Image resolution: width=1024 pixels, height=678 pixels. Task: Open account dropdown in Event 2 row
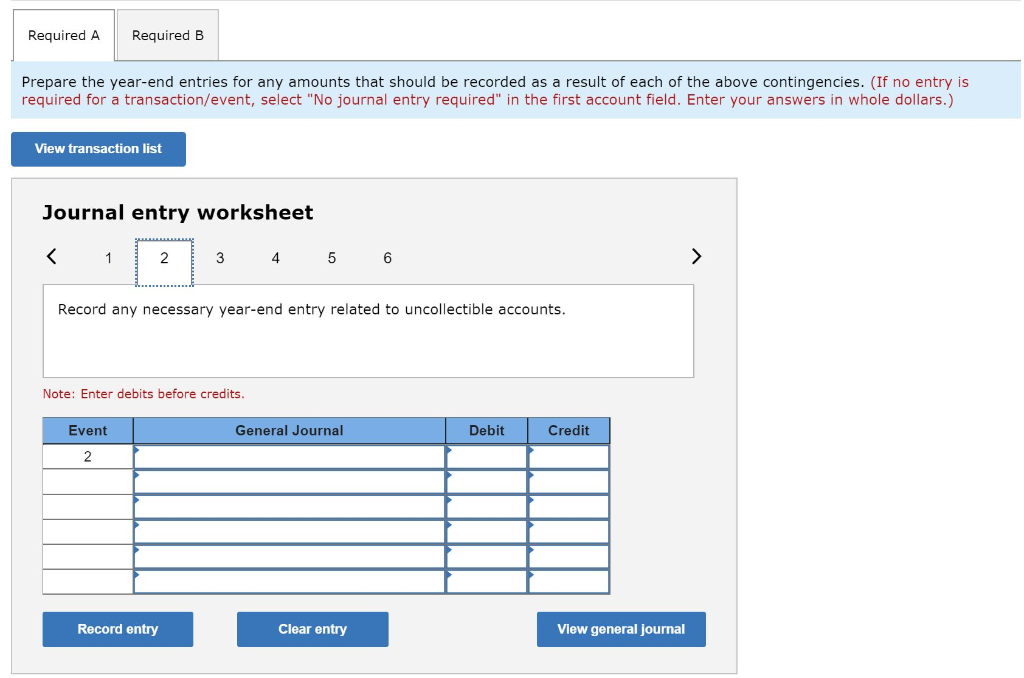pyautogui.click(x=289, y=457)
